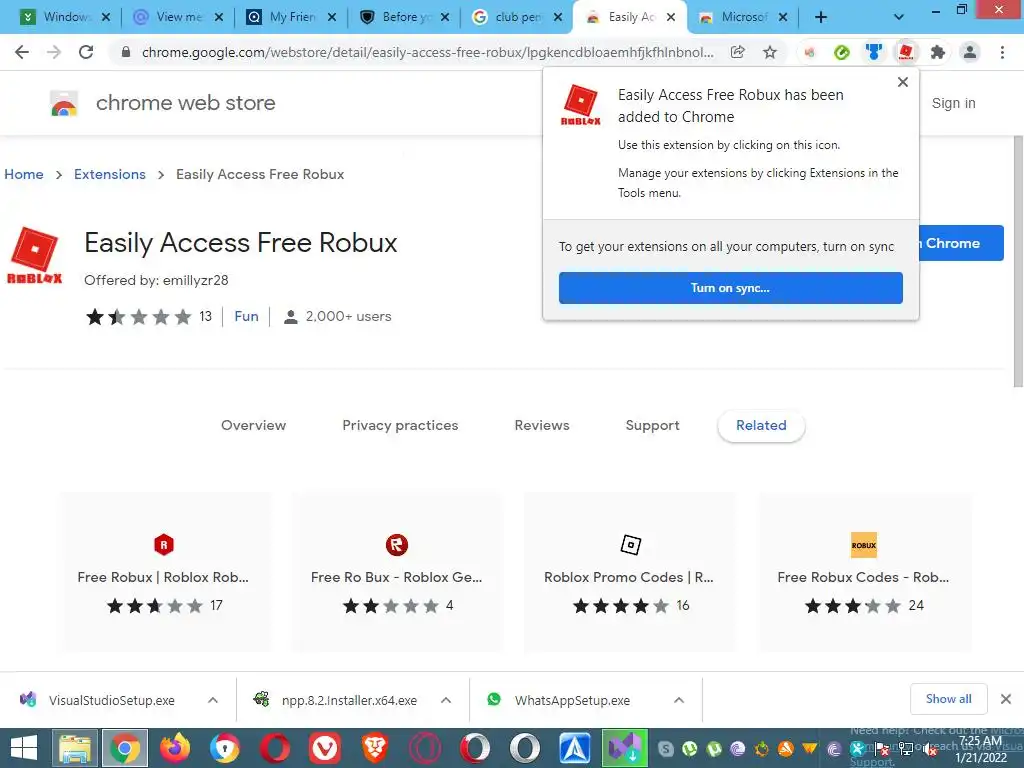Viewport: 1024px width, 768px height.
Task: Click the Turn on sync button
Action: click(731, 288)
